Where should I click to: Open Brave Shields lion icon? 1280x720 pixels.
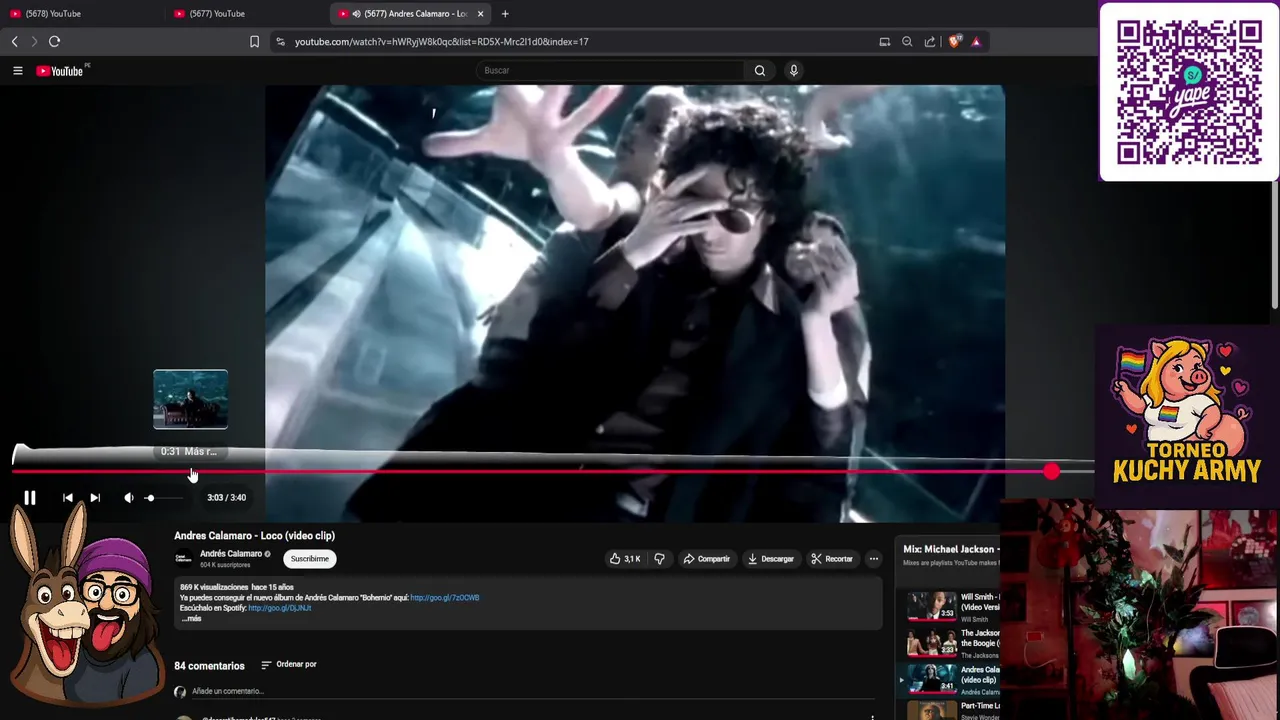(x=954, y=42)
